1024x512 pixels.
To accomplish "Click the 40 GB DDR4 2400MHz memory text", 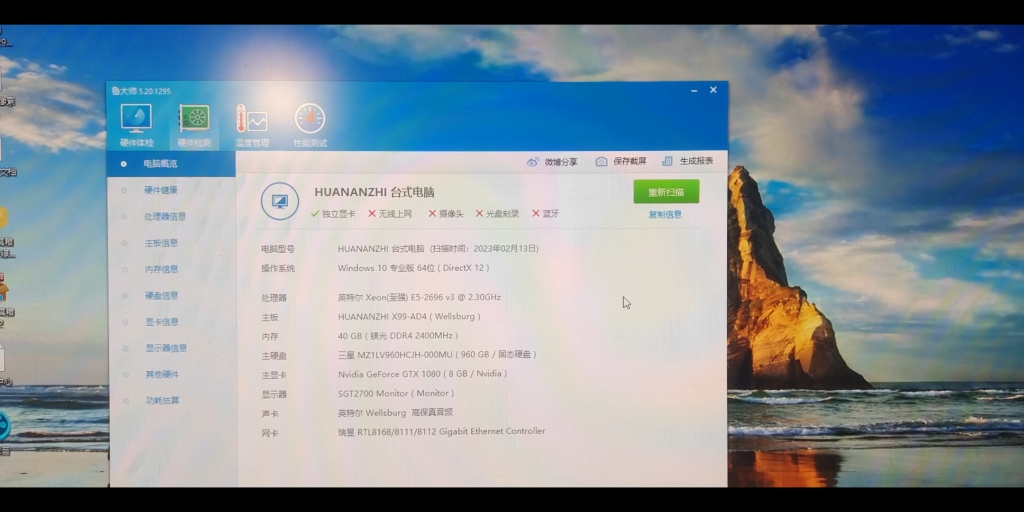I will pyautogui.click(x=398, y=336).
